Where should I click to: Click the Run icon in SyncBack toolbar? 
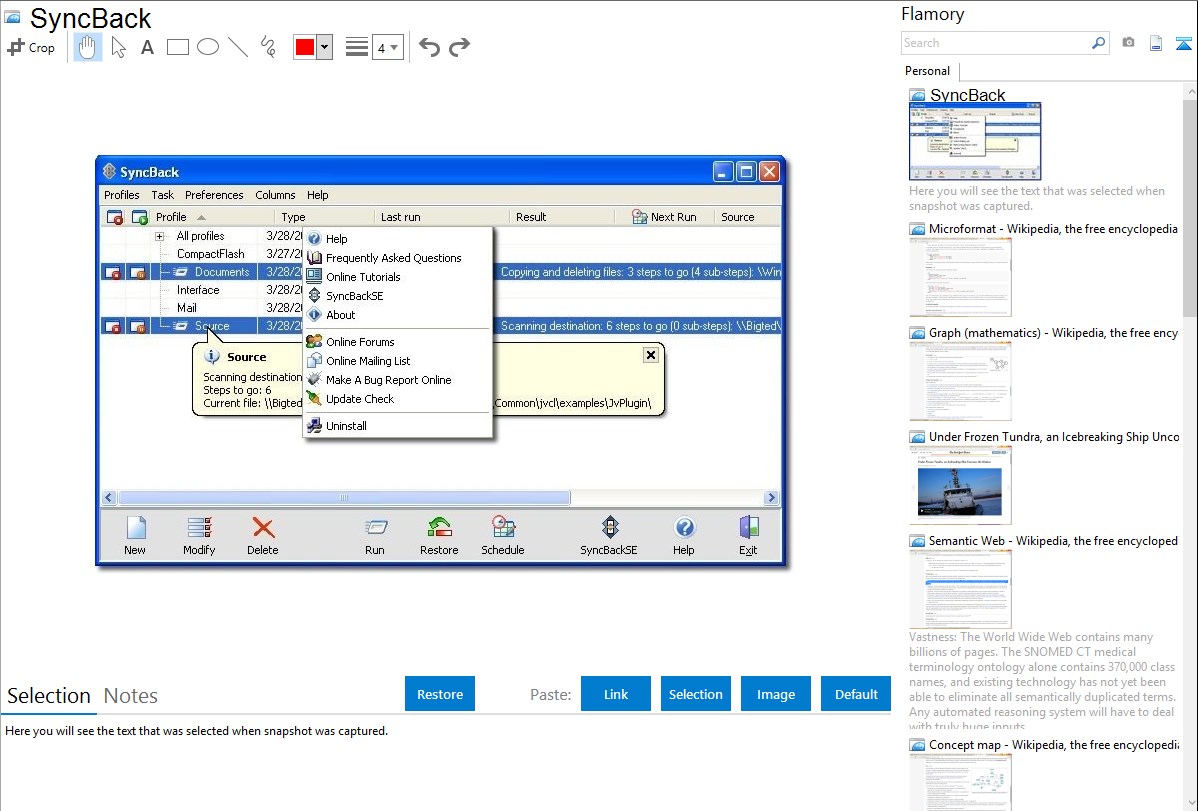tap(375, 527)
